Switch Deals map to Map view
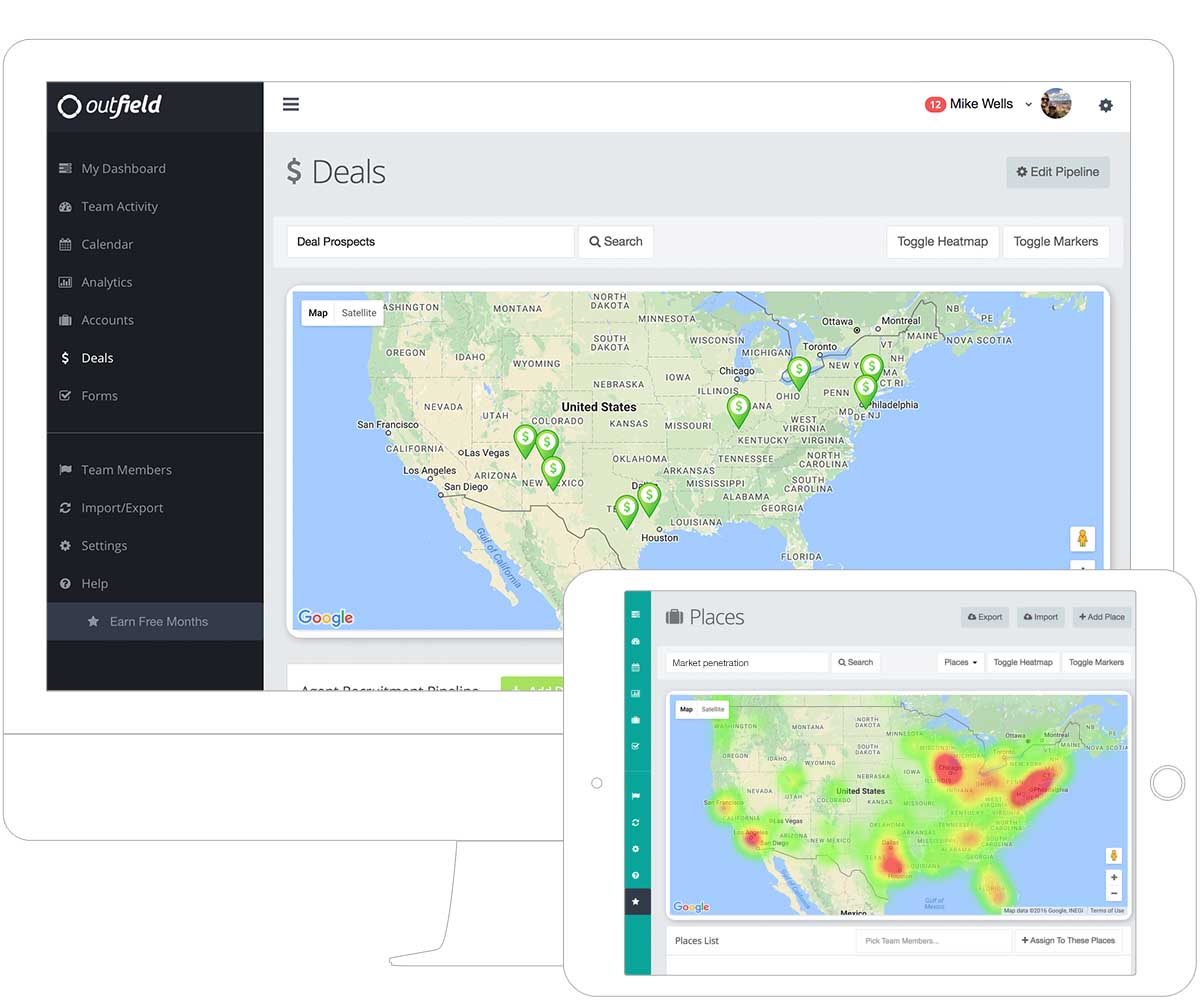The height and width of the screenshot is (1000, 1200). (318, 313)
